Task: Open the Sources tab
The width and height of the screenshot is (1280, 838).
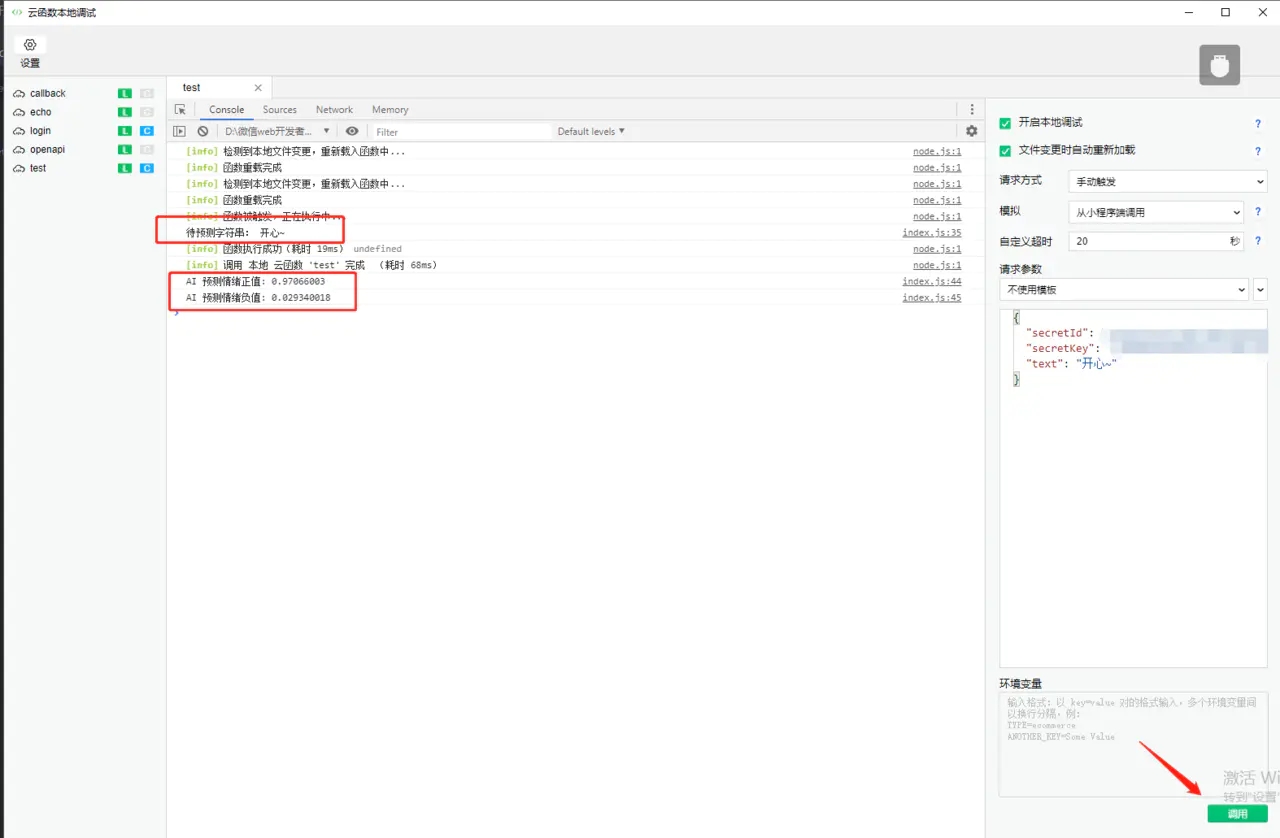Action: point(280,110)
